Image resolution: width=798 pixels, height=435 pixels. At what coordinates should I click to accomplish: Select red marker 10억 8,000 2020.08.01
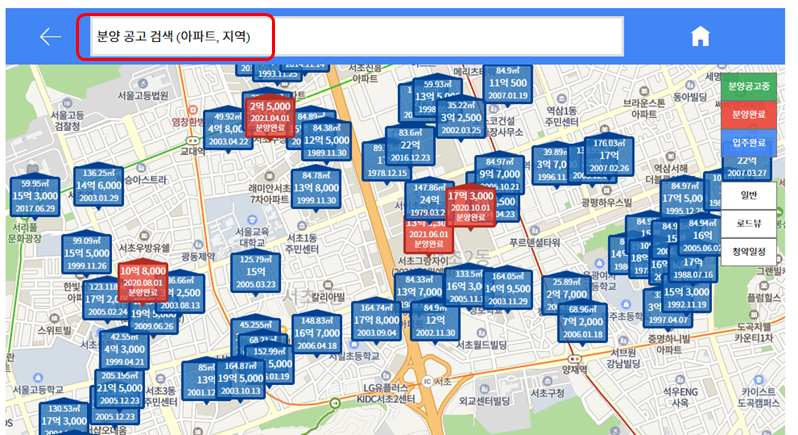click(x=142, y=281)
